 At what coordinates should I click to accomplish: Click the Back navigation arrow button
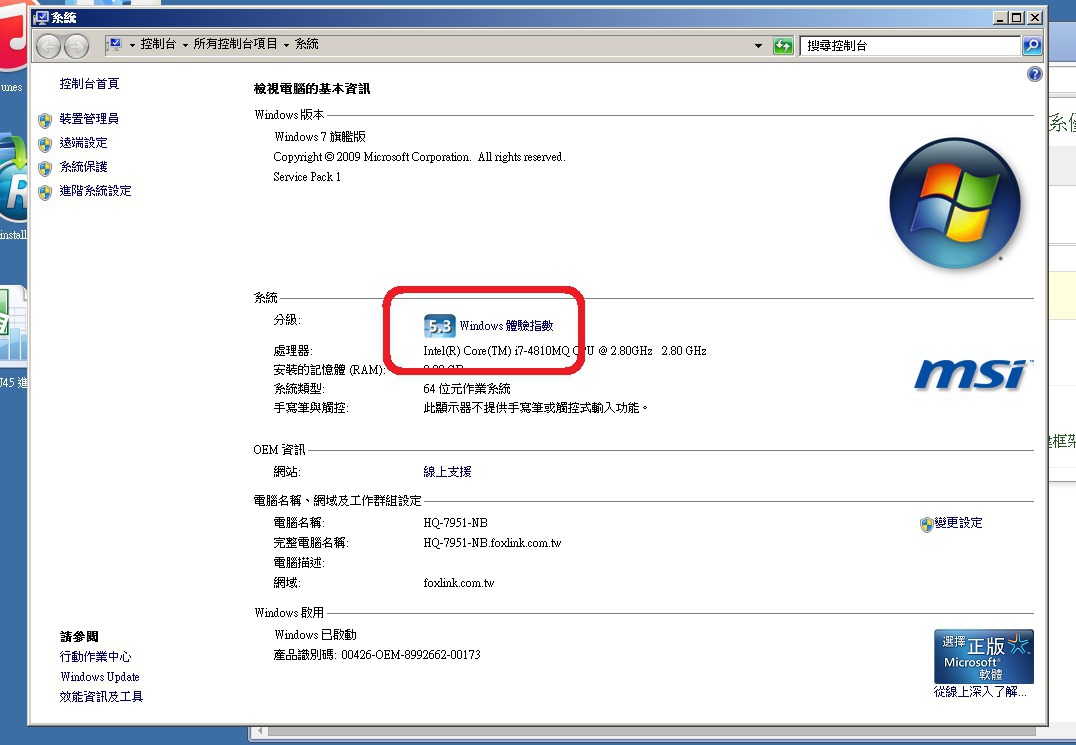(x=49, y=46)
